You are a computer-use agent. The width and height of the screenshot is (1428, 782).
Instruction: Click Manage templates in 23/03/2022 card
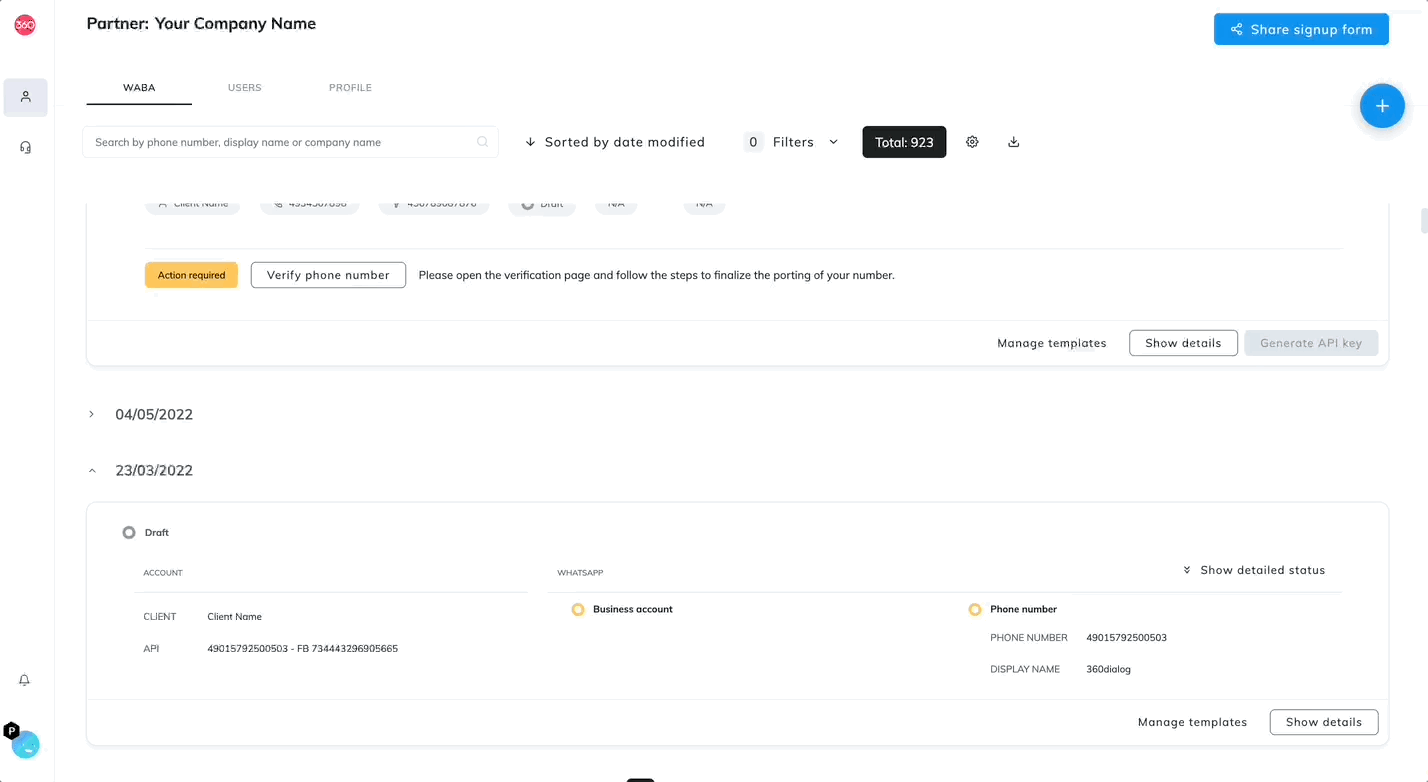(1192, 722)
